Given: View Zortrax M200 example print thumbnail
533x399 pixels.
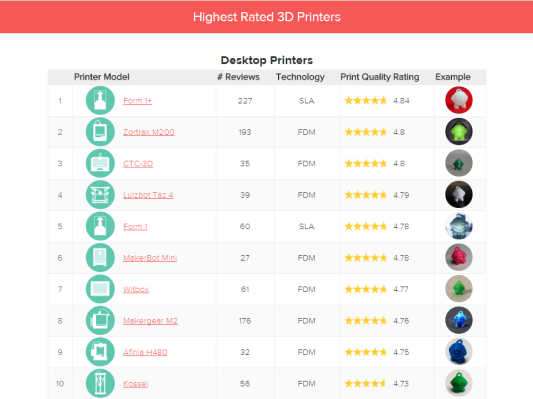Looking at the screenshot, I should (459, 132).
